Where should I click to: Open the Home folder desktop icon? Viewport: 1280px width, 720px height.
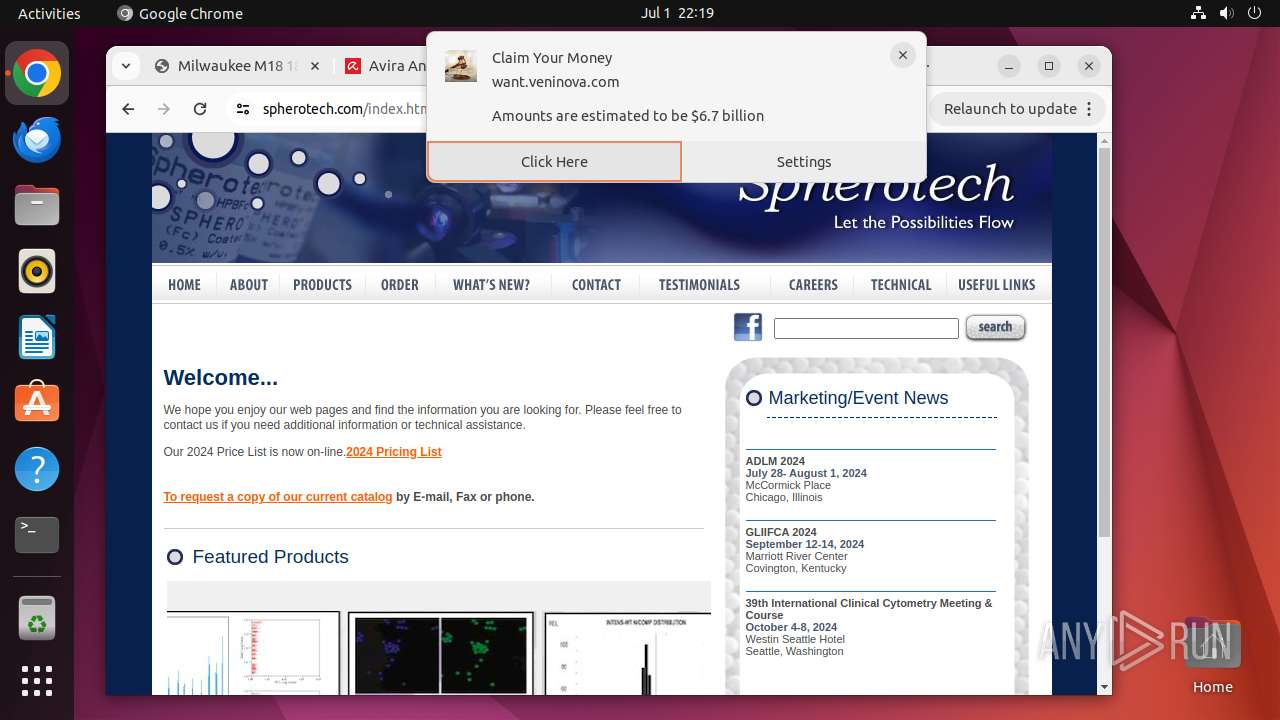point(1212,657)
